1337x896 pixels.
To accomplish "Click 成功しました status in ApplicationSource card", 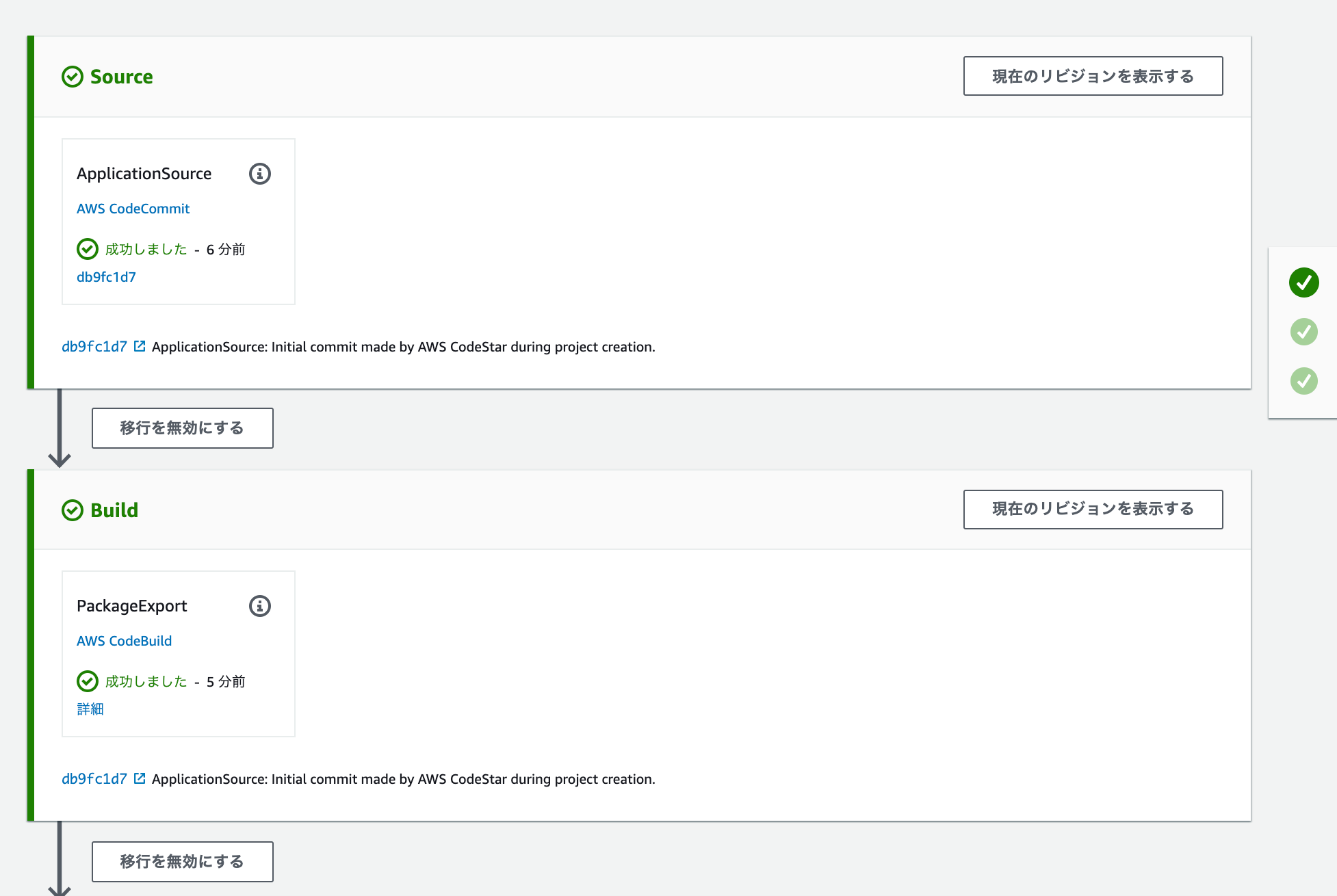I will tap(146, 249).
